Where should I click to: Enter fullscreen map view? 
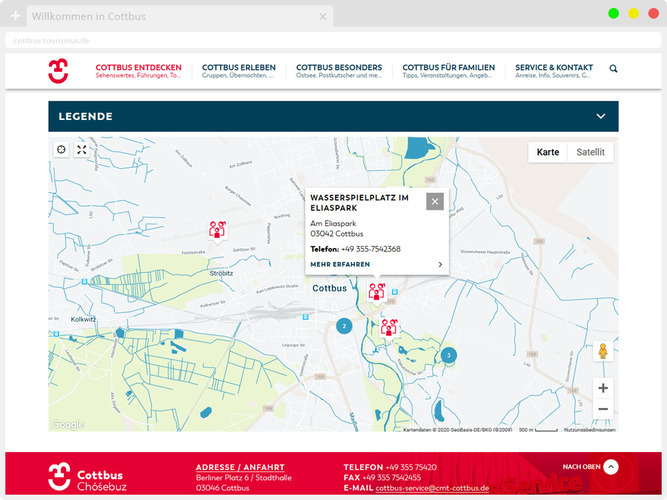pyautogui.click(x=82, y=149)
